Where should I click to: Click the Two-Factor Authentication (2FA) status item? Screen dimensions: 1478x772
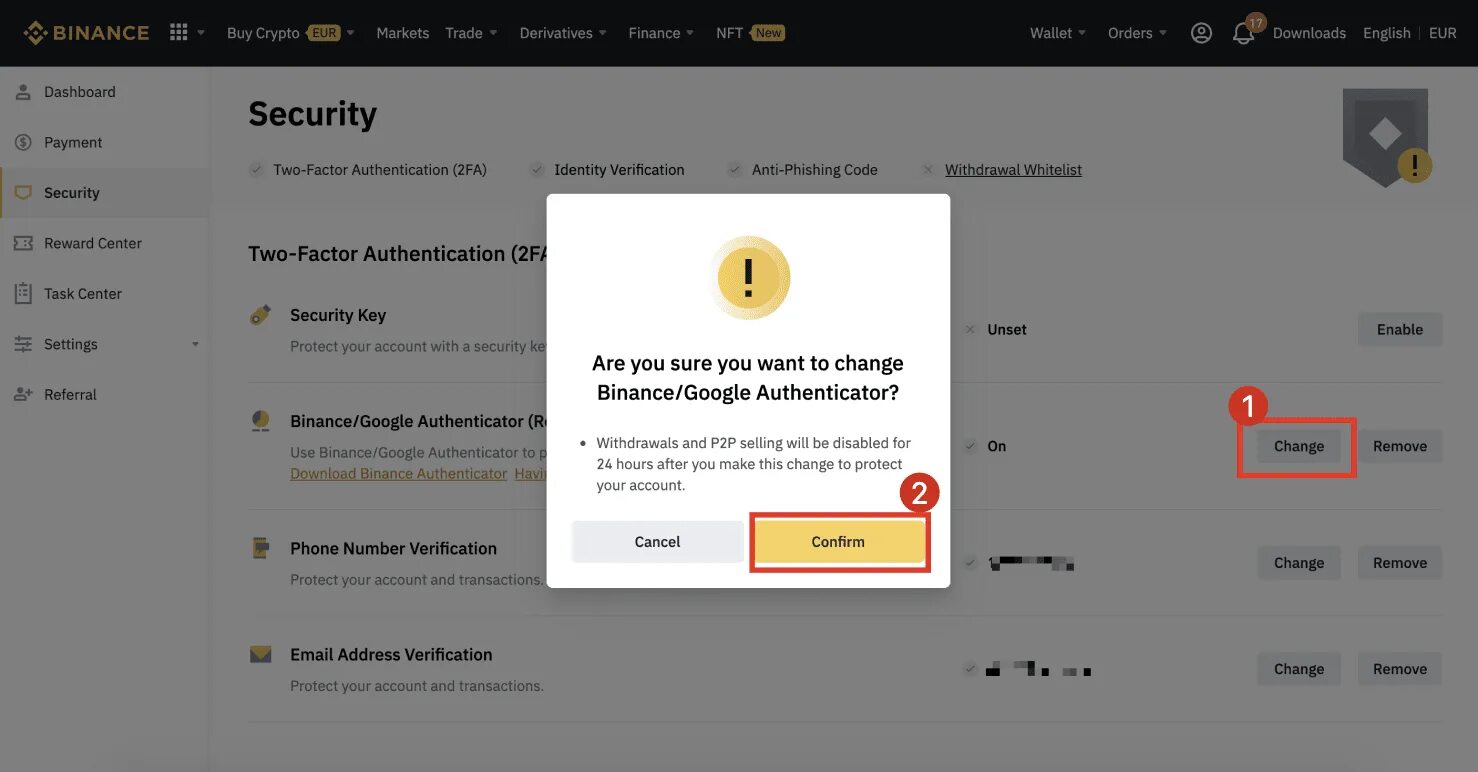[368, 170]
